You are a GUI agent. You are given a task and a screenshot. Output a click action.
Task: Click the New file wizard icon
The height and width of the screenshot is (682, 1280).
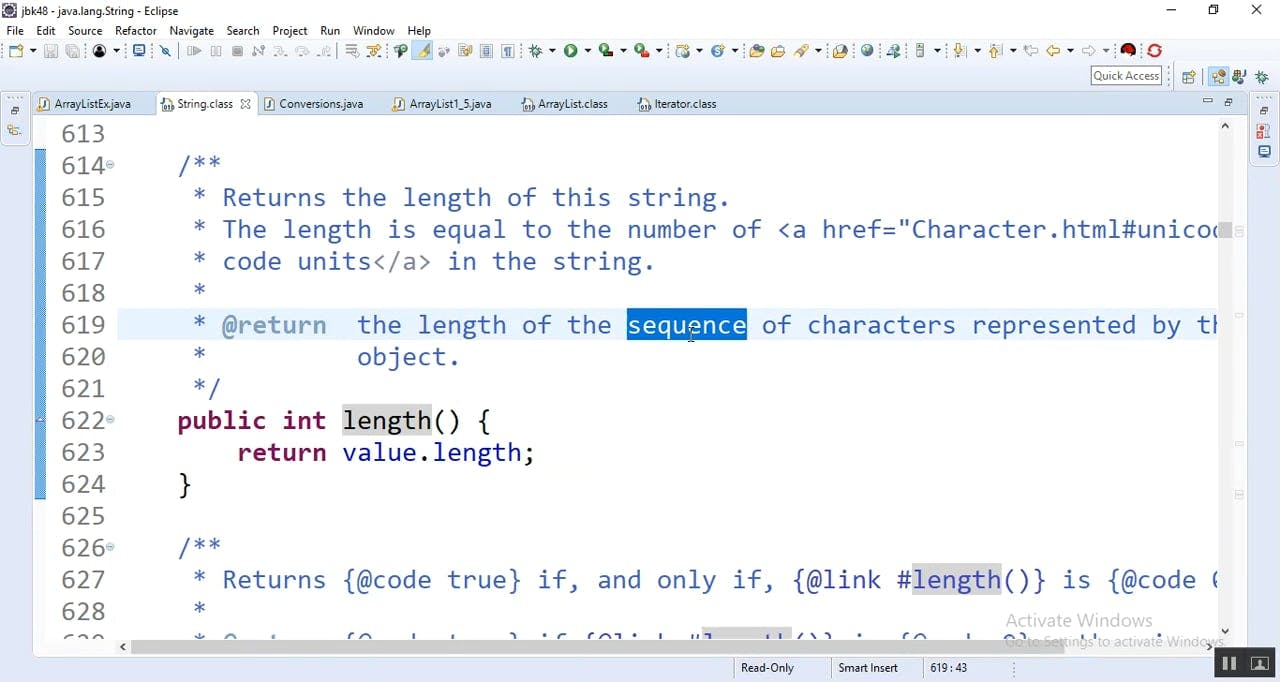pos(16,51)
